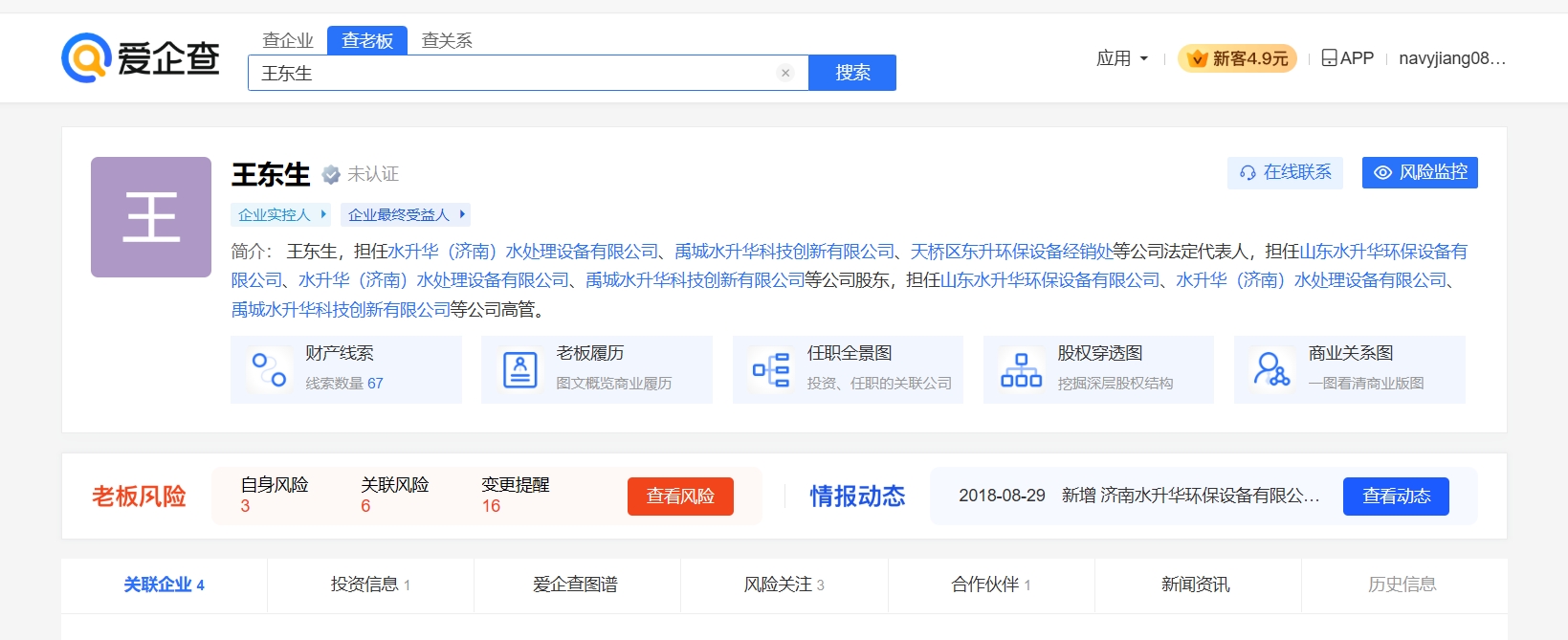The image size is (1568, 640).
Task: Click the 未认证 status label
Action: 373,174
